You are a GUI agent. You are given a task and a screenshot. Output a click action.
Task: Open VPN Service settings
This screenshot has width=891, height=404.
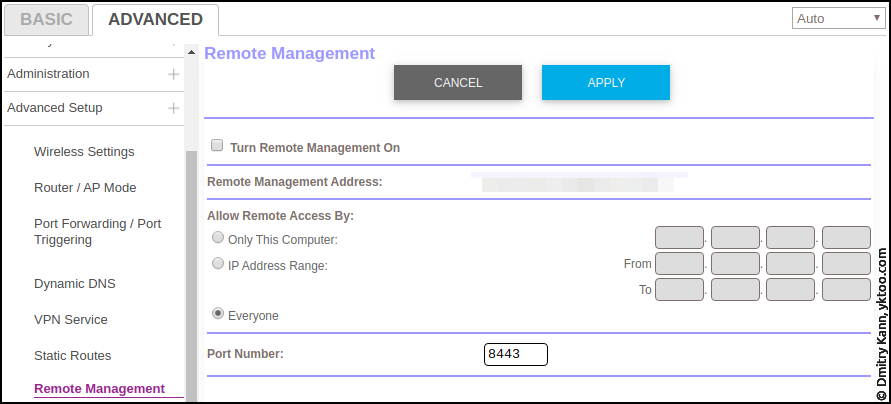[70, 319]
